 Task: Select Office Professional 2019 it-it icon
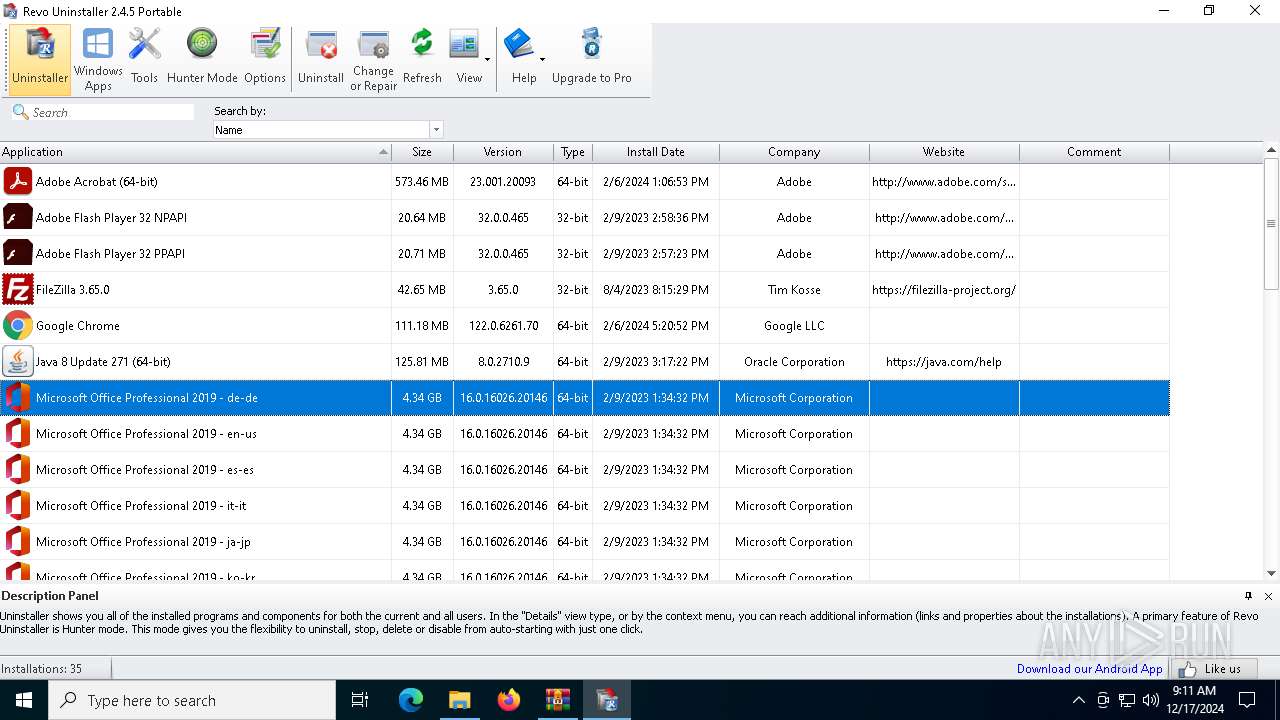click(x=17, y=505)
